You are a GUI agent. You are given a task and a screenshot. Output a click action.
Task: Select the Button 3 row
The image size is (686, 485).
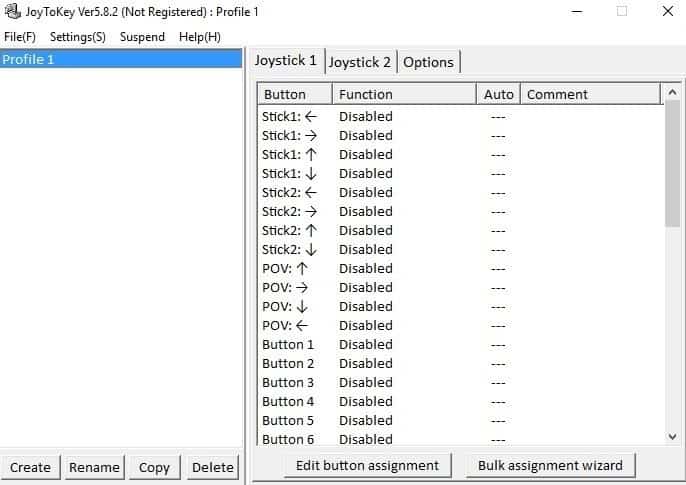click(x=461, y=383)
